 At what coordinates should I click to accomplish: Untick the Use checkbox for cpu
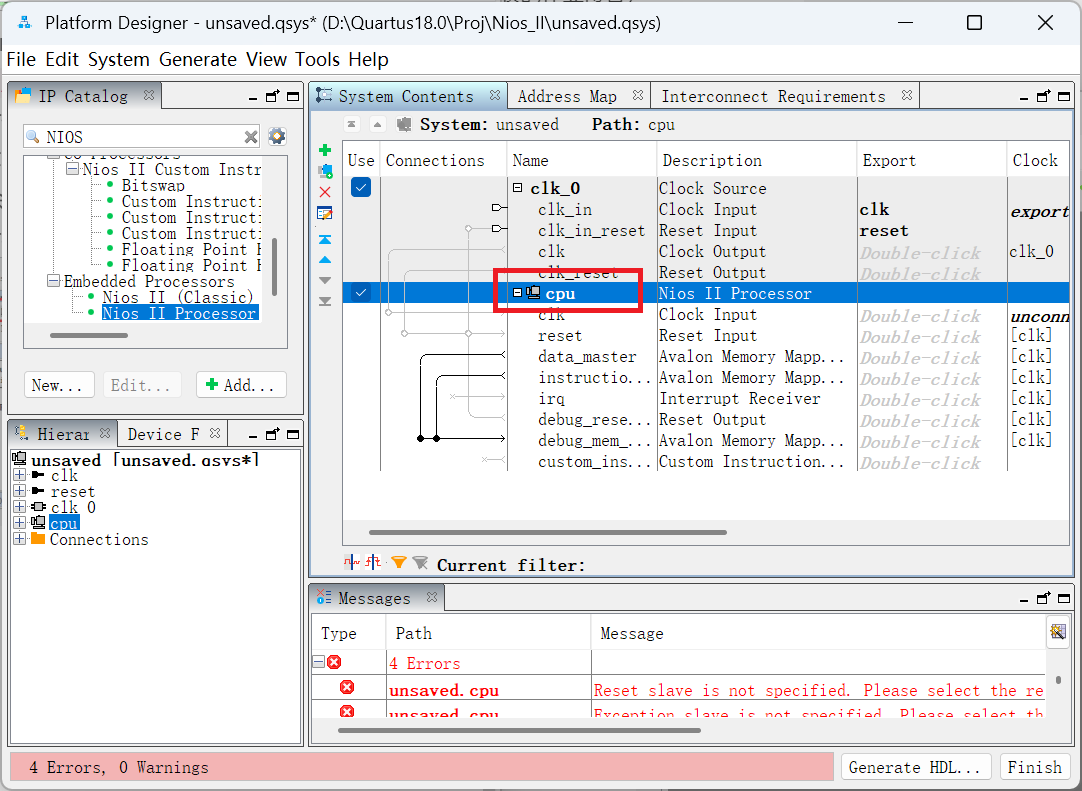(x=361, y=293)
